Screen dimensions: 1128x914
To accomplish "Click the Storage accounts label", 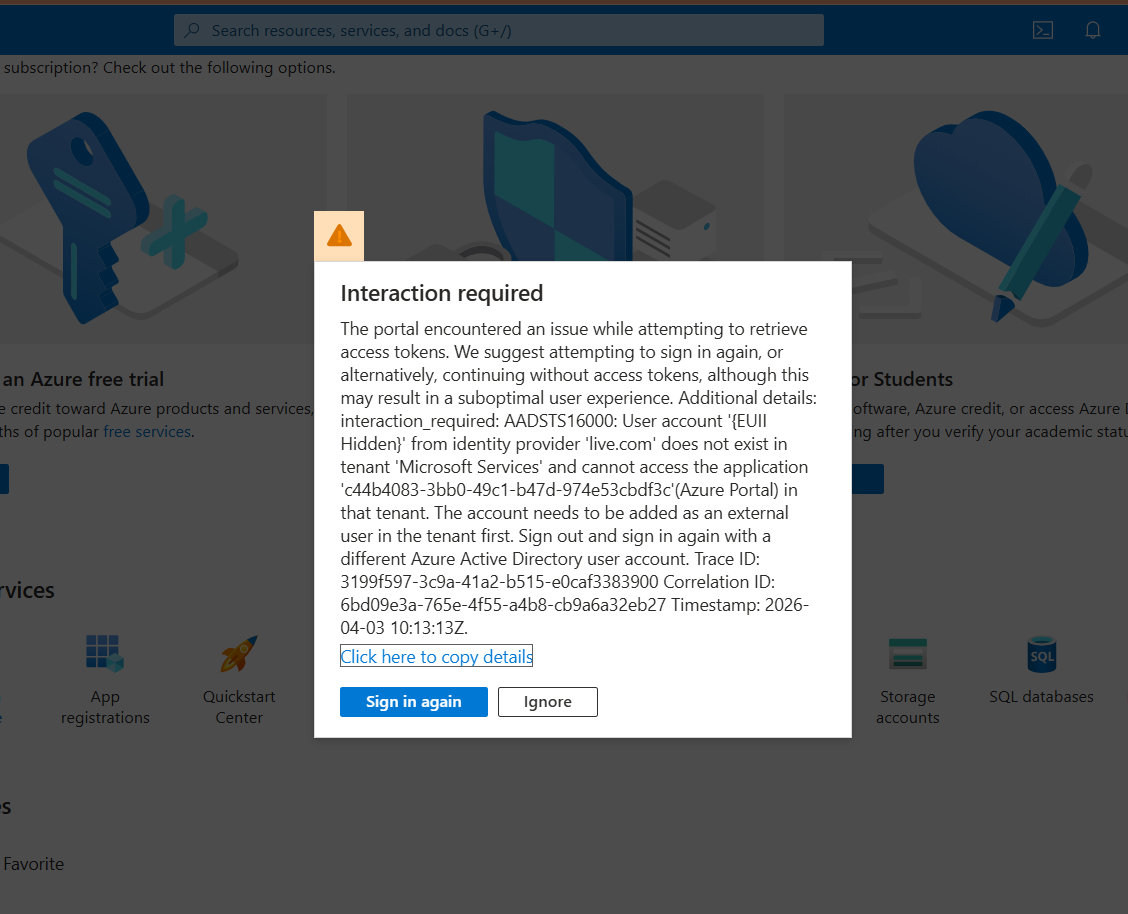I will click(x=907, y=707).
